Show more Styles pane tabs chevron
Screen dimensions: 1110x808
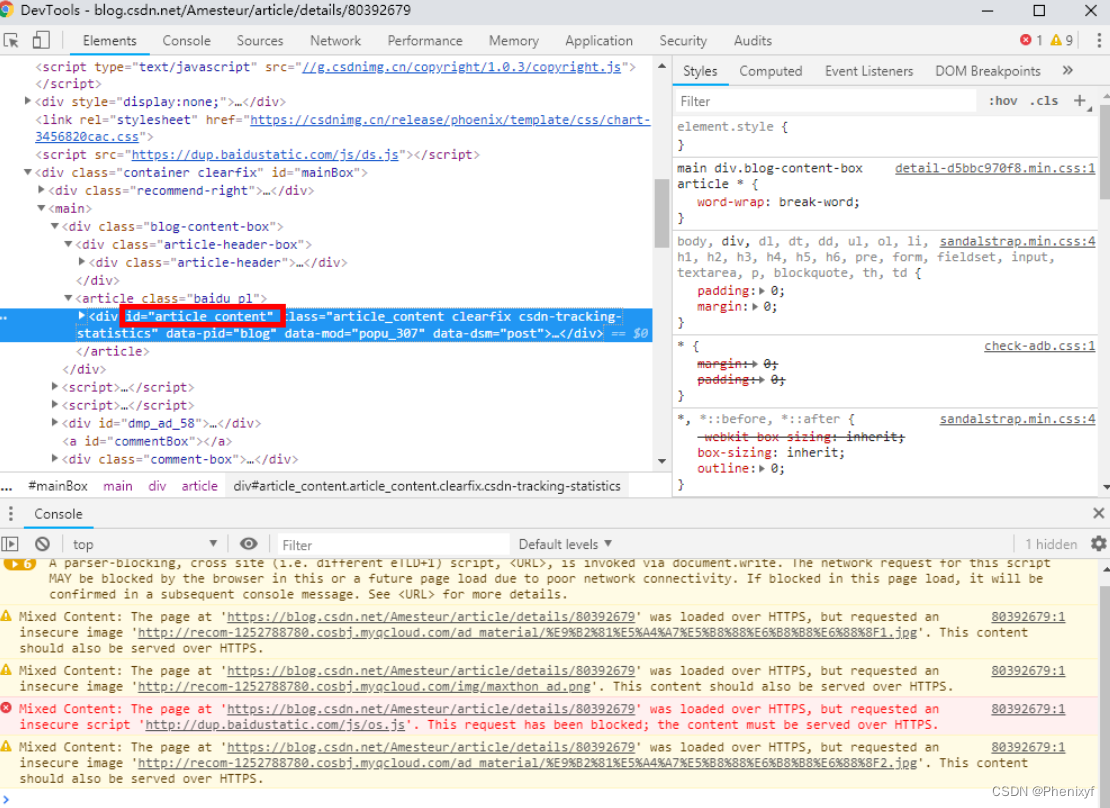[1068, 71]
